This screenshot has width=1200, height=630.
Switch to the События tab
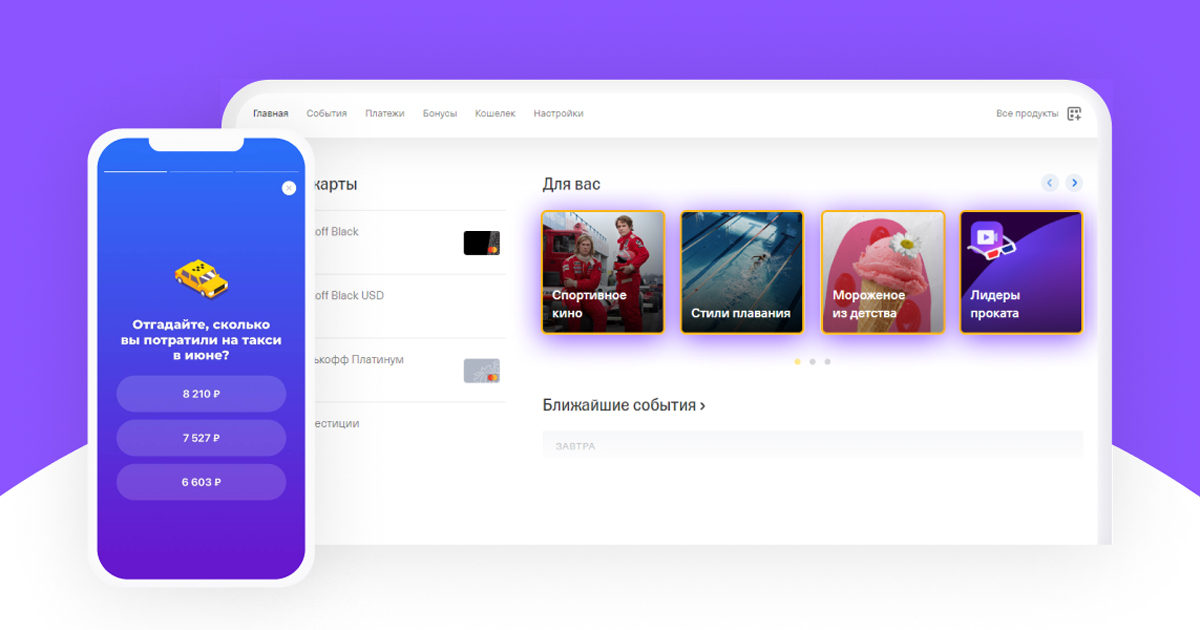coord(327,113)
